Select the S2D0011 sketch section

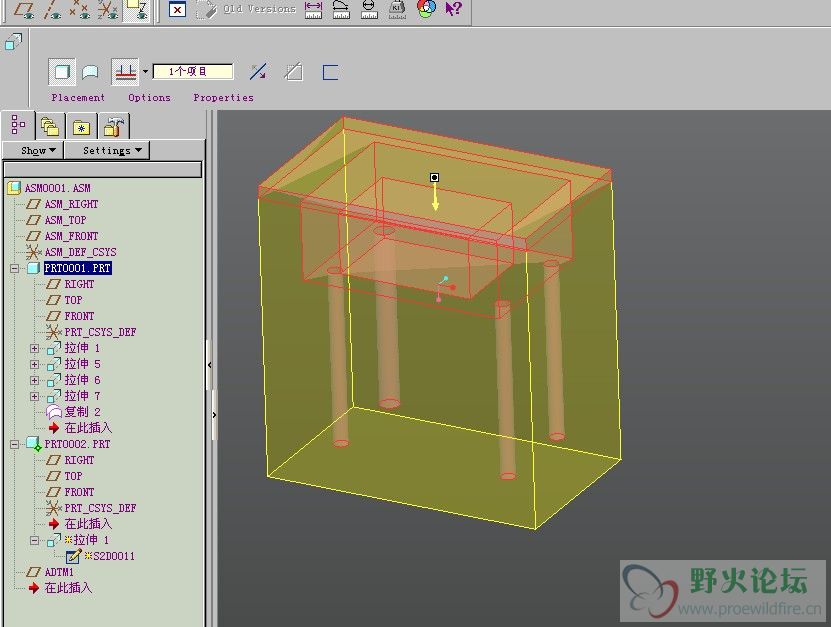coord(113,556)
